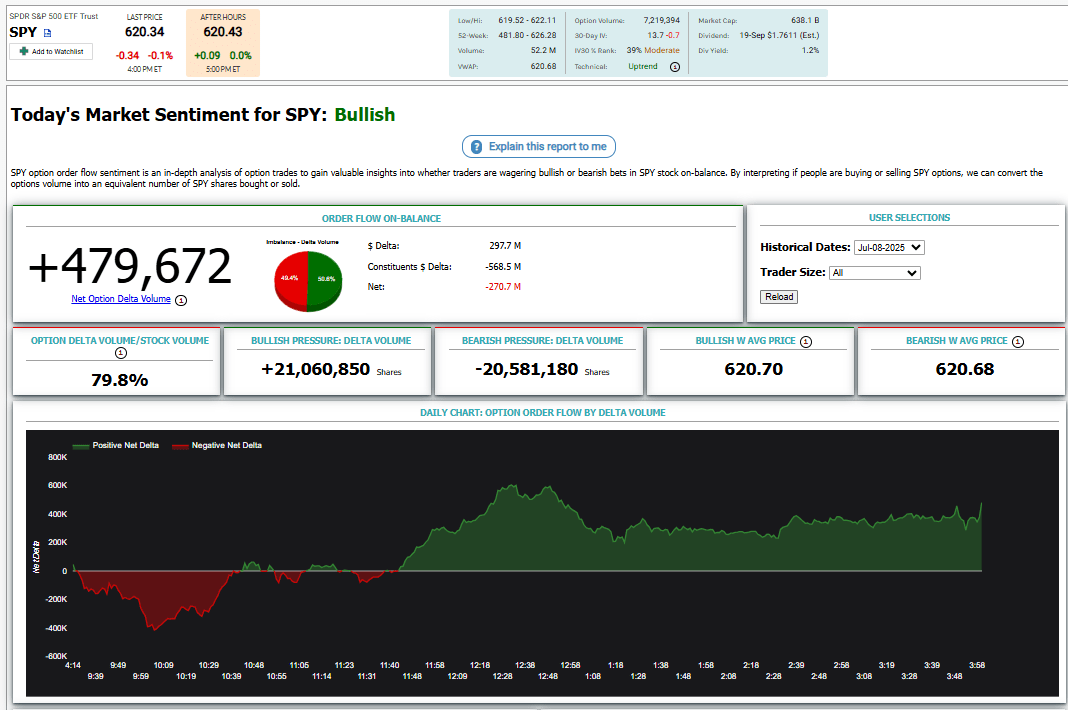Click the market cap value 638.1 B
Screen dimensions: 1068x710
805,20
